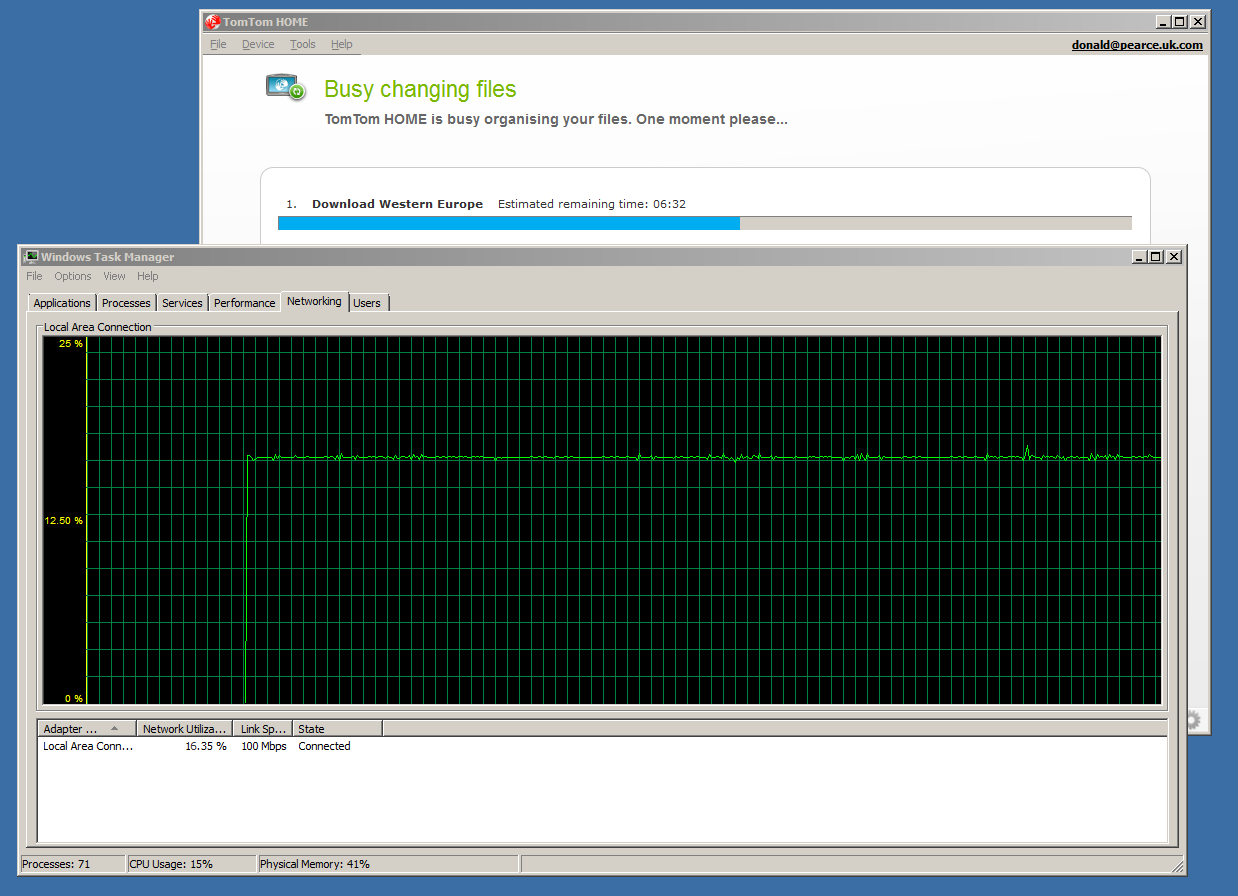
Task: Switch to the Services tab
Action: [182, 303]
